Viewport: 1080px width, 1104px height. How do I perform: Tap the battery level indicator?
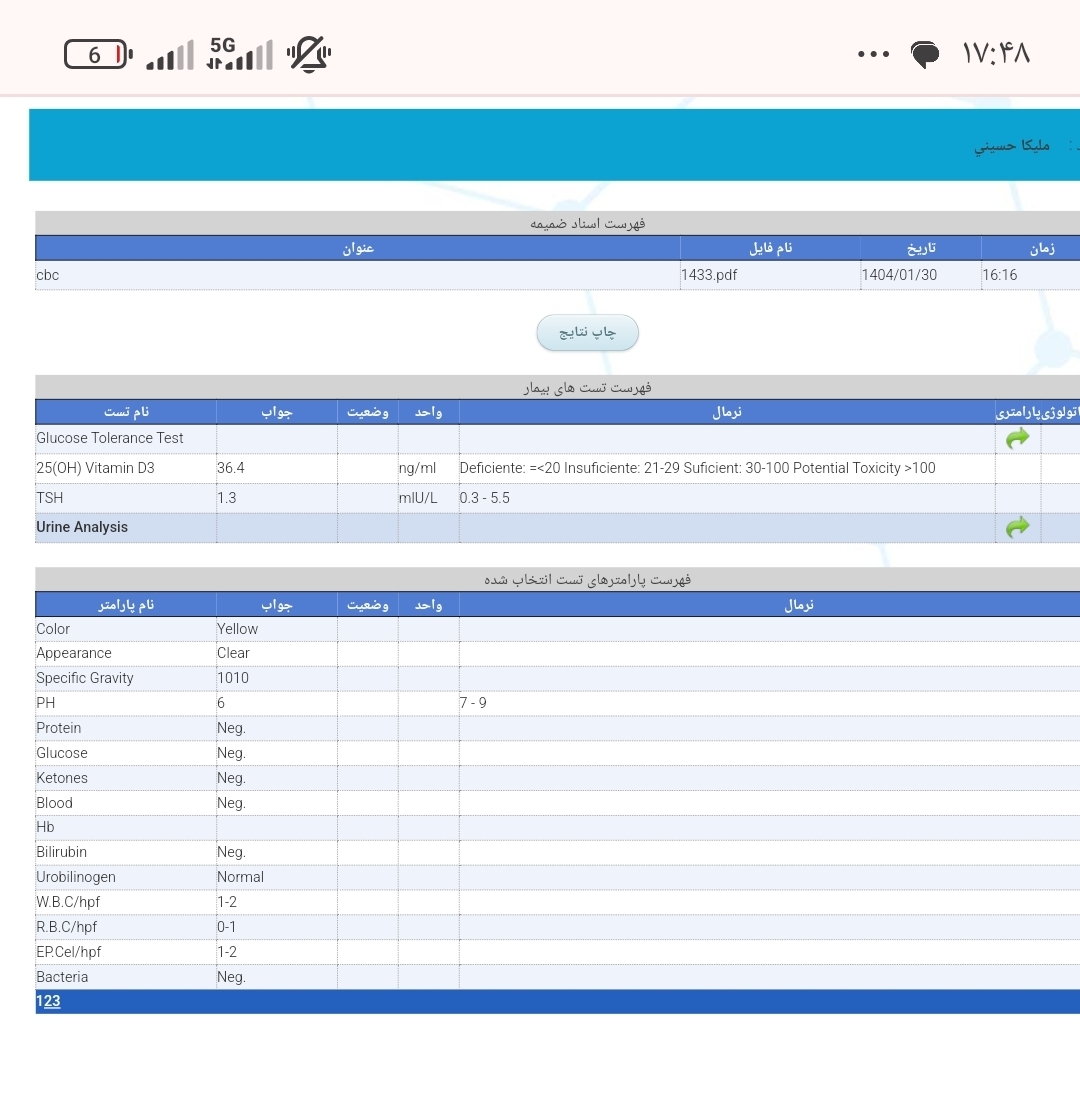98,54
